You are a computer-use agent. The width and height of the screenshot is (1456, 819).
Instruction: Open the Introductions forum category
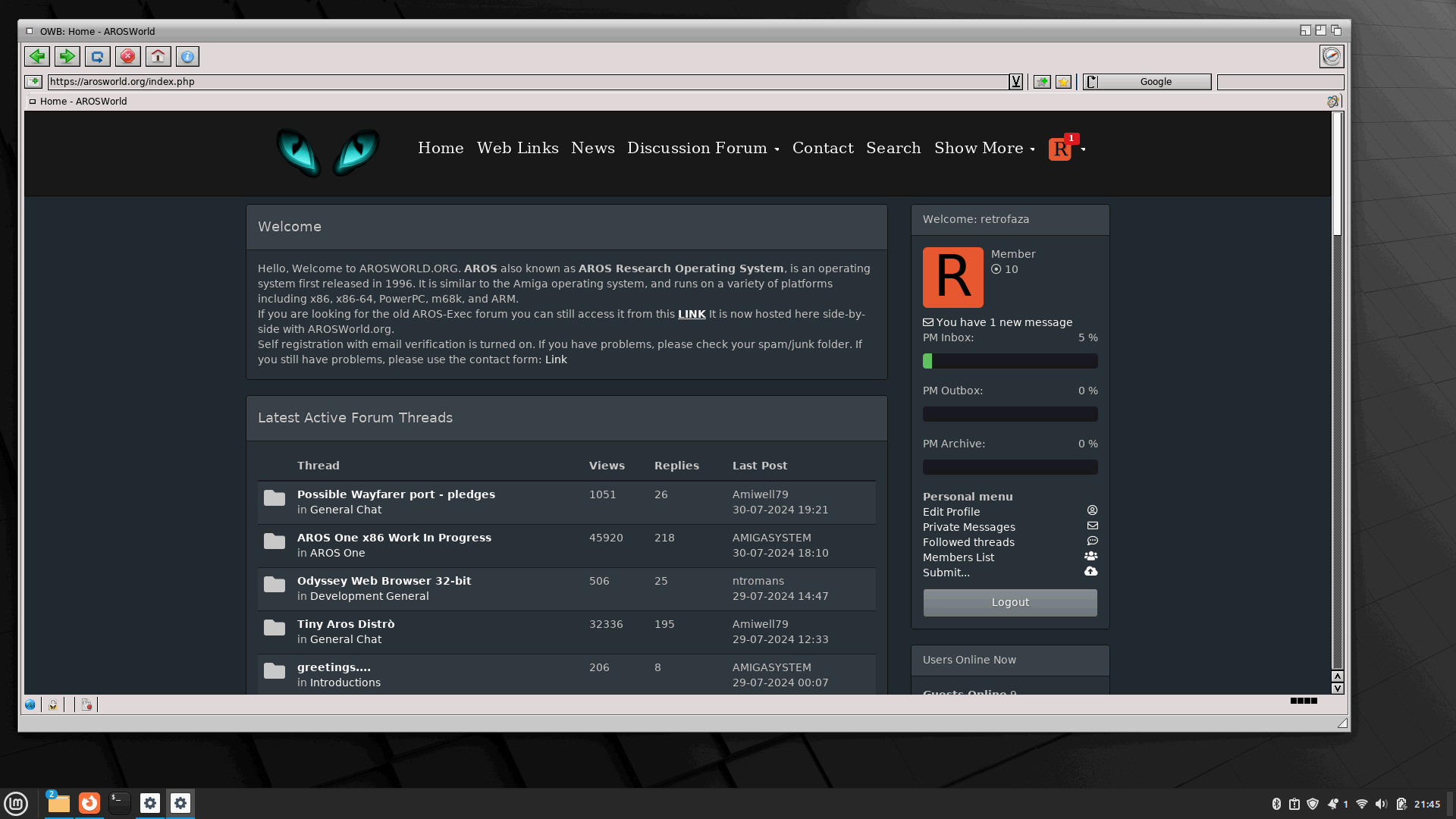coord(345,682)
